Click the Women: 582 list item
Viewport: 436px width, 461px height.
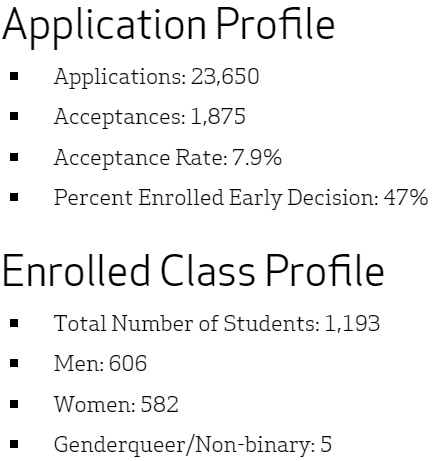pyautogui.click(x=116, y=404)
